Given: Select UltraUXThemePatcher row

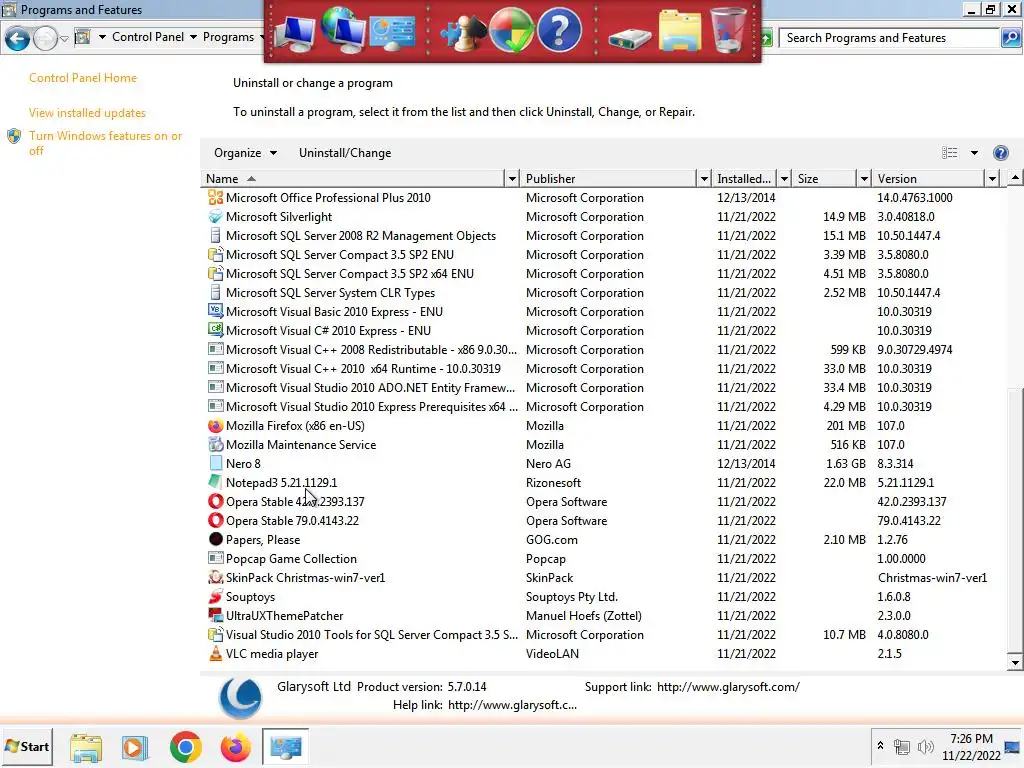Looking at the screenshot, I should [x=601, y=615].
